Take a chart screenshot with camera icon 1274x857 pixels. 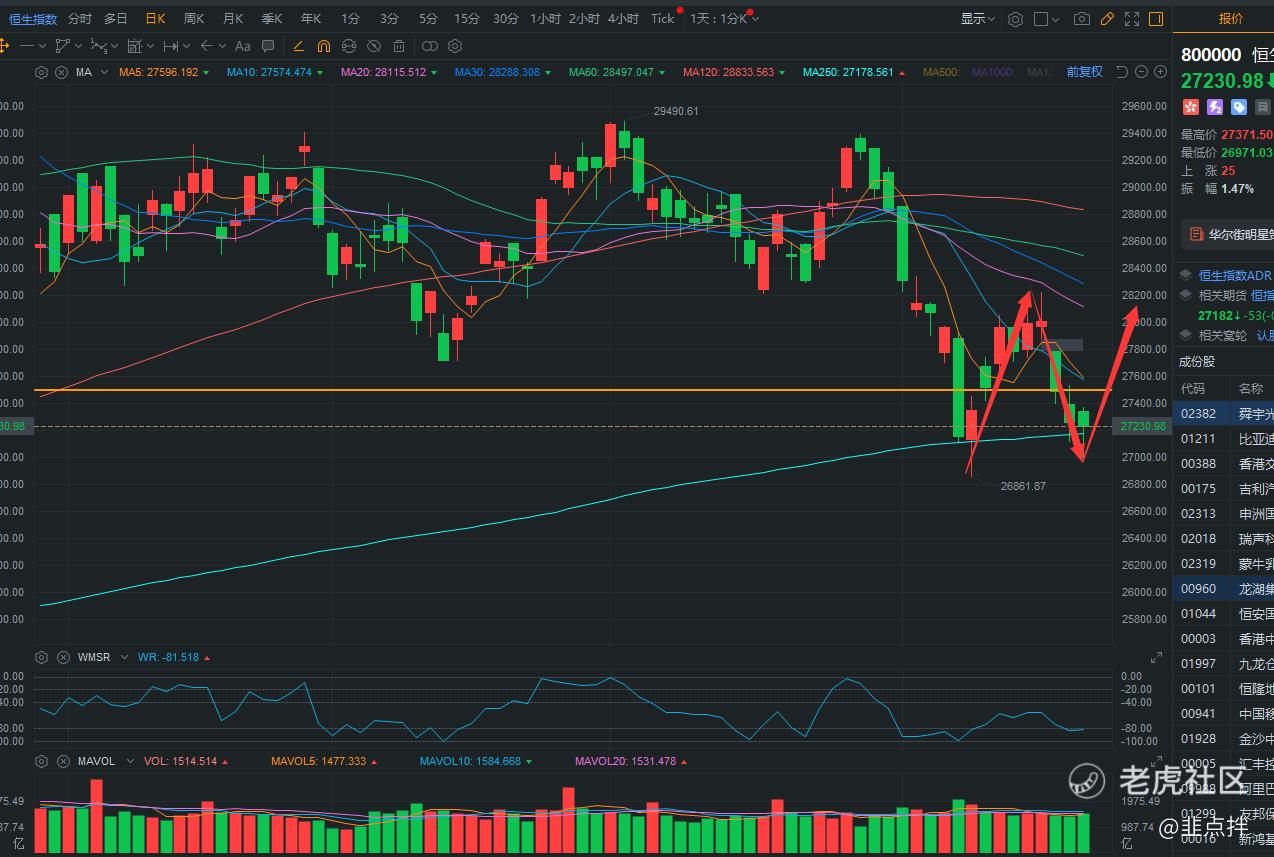1082,18
